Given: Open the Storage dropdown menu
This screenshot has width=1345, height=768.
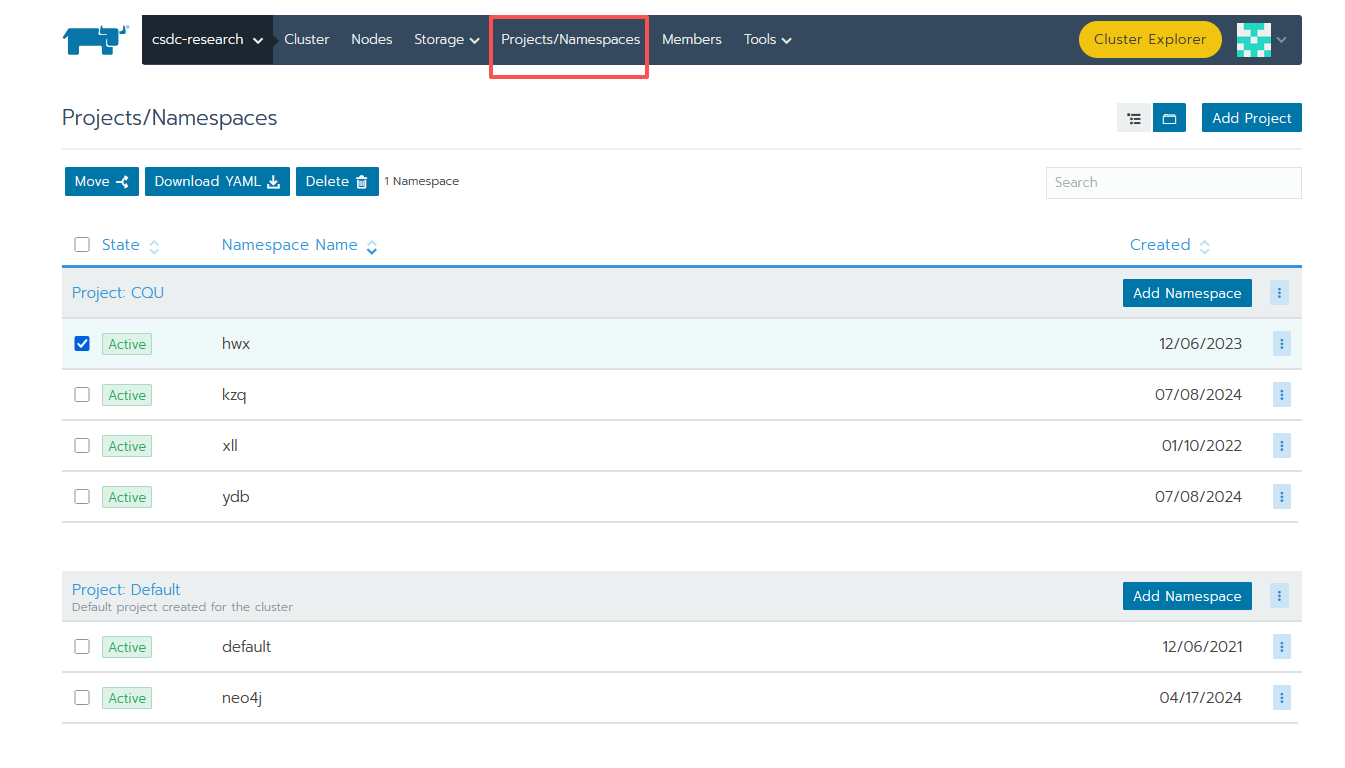Looking at the screenshot, I should pos(446,40).
